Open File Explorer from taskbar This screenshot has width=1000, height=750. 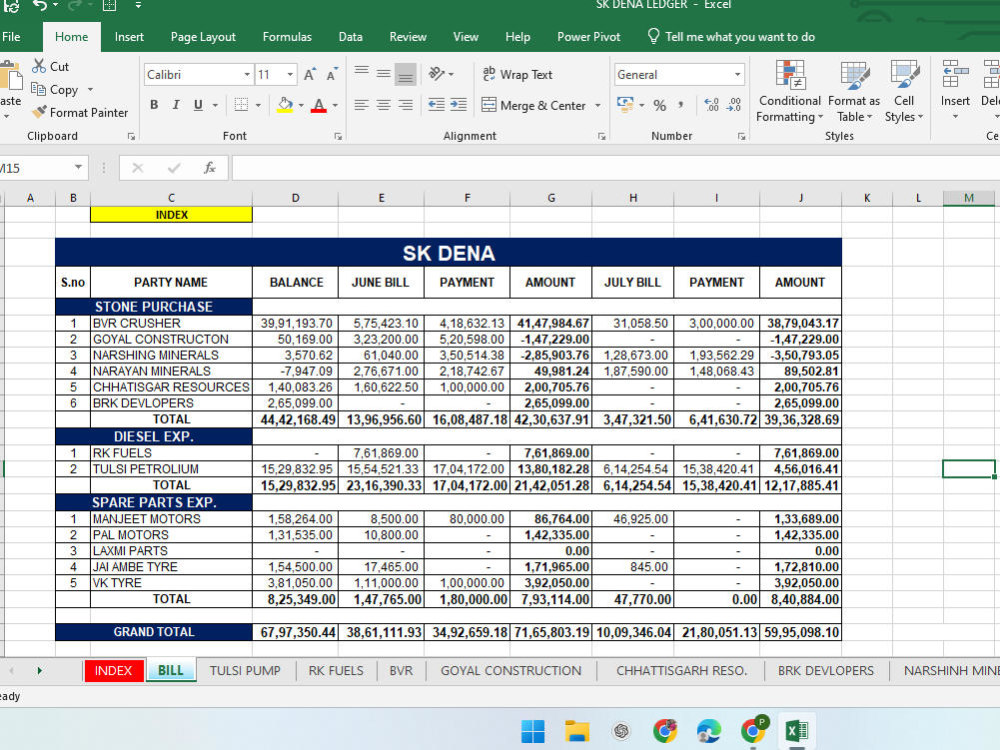577,731
